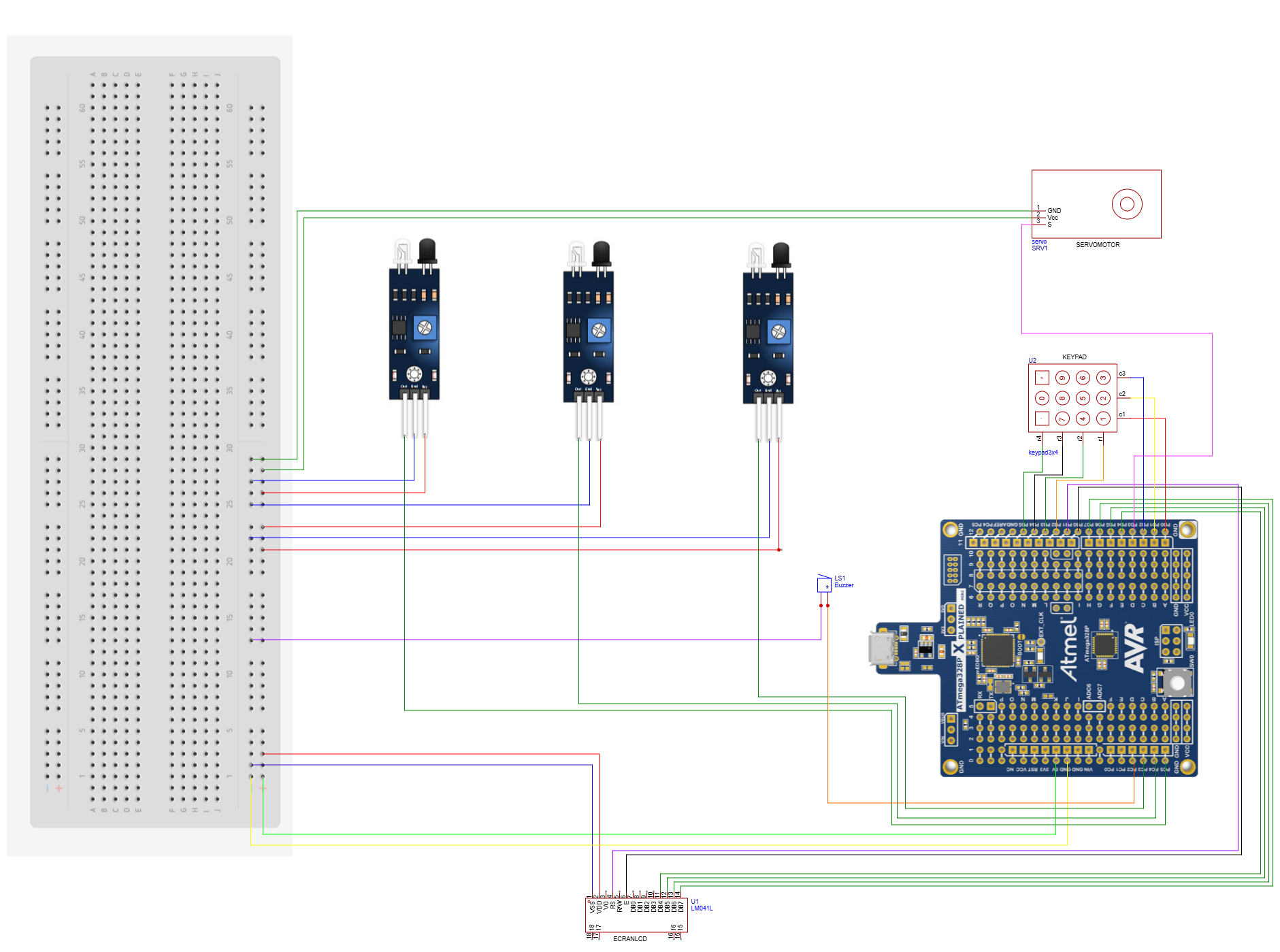Viewport: 1280px width, 952px height.
Task: Click keypad row pin r2
Action: (x=1081, y=439)
